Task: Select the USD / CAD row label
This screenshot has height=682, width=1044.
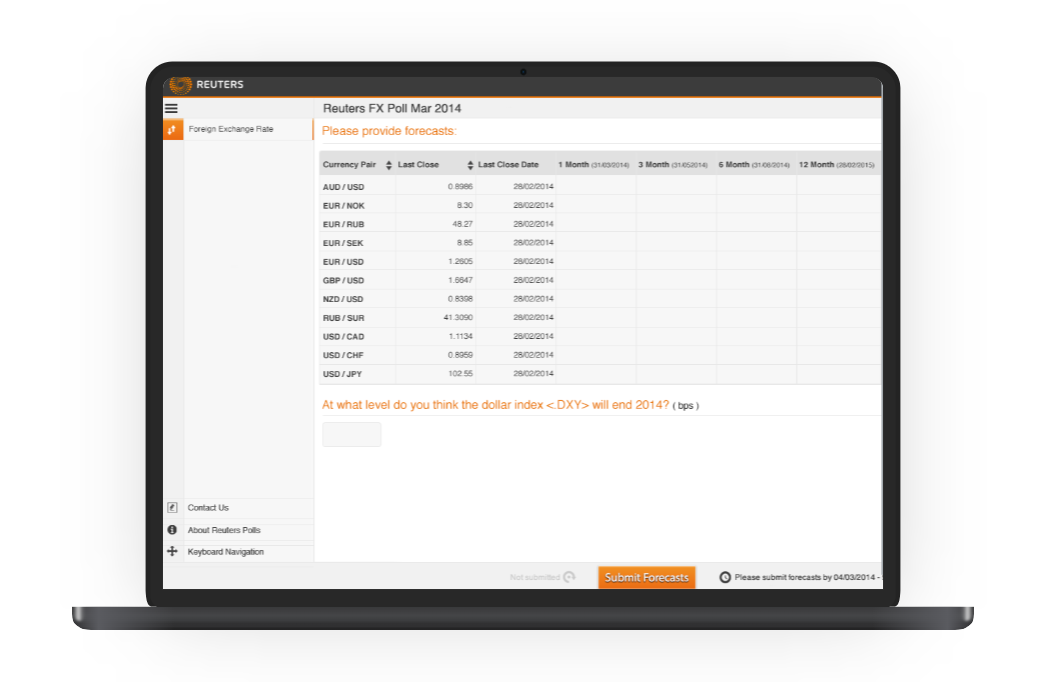Action: [x=344, y=336]
